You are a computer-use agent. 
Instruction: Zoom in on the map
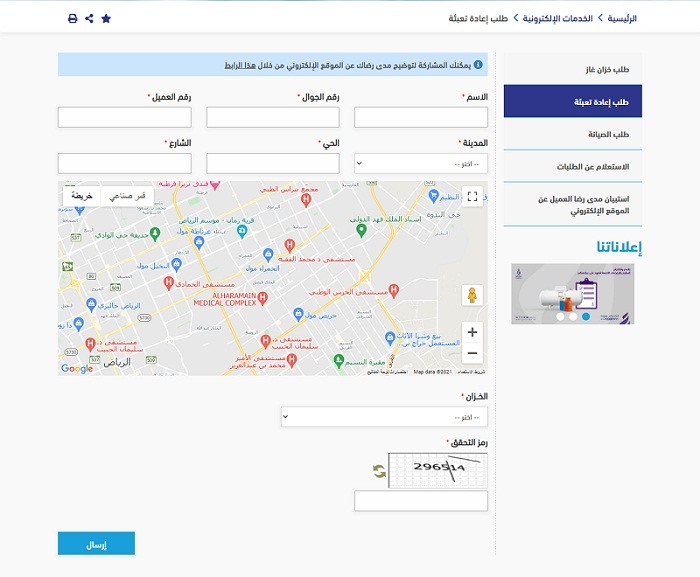tap(472, 332)
